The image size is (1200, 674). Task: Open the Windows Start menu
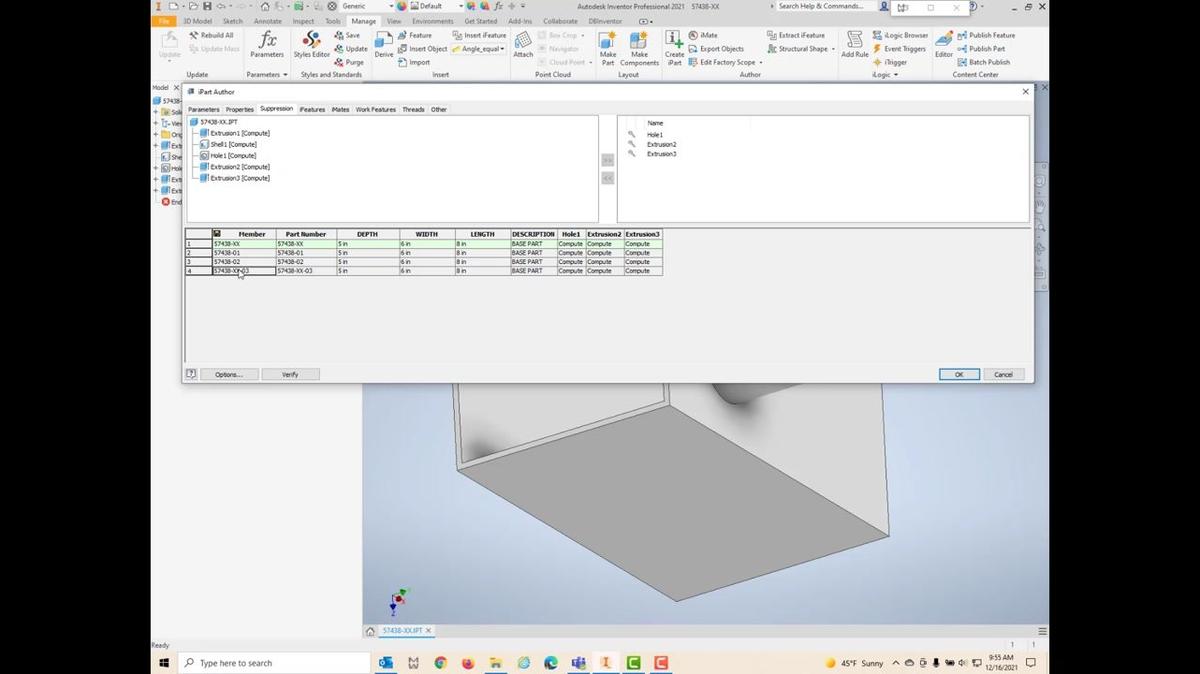coord(164,663)
